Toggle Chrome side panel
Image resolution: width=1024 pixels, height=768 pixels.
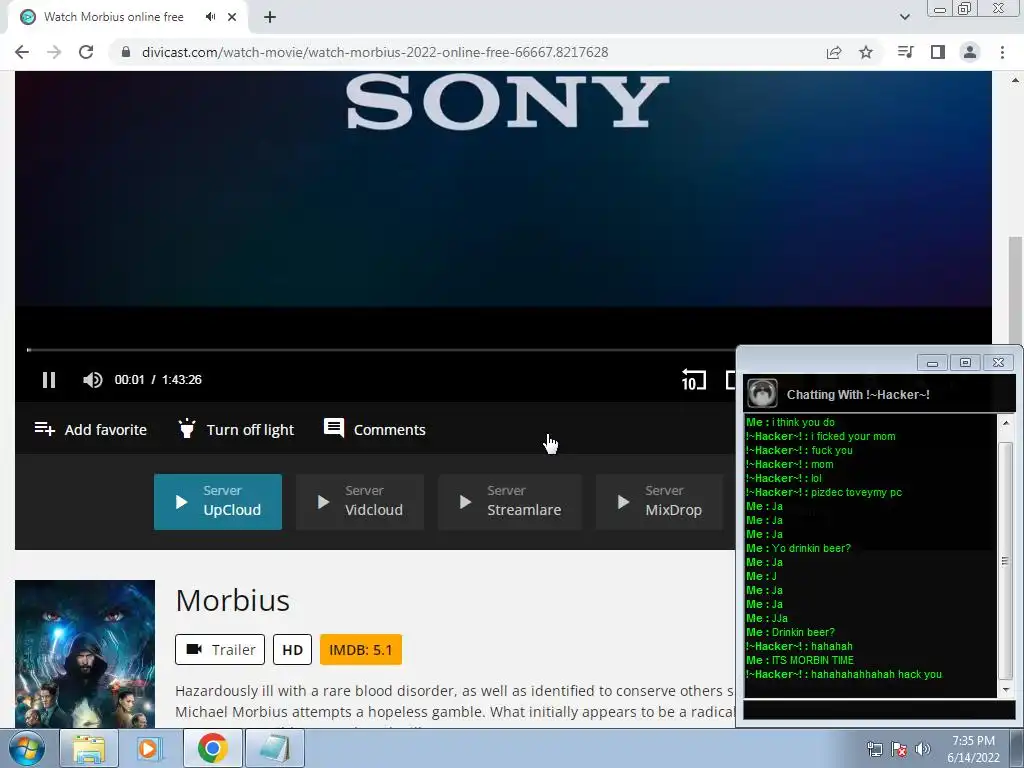[938, 52]
